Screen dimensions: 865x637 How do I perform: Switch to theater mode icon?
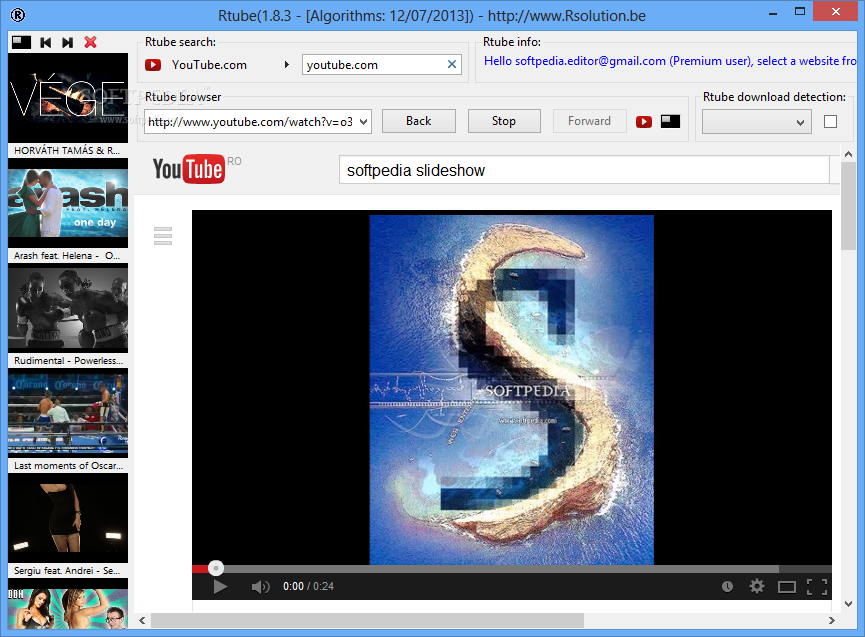pos(787,587)
